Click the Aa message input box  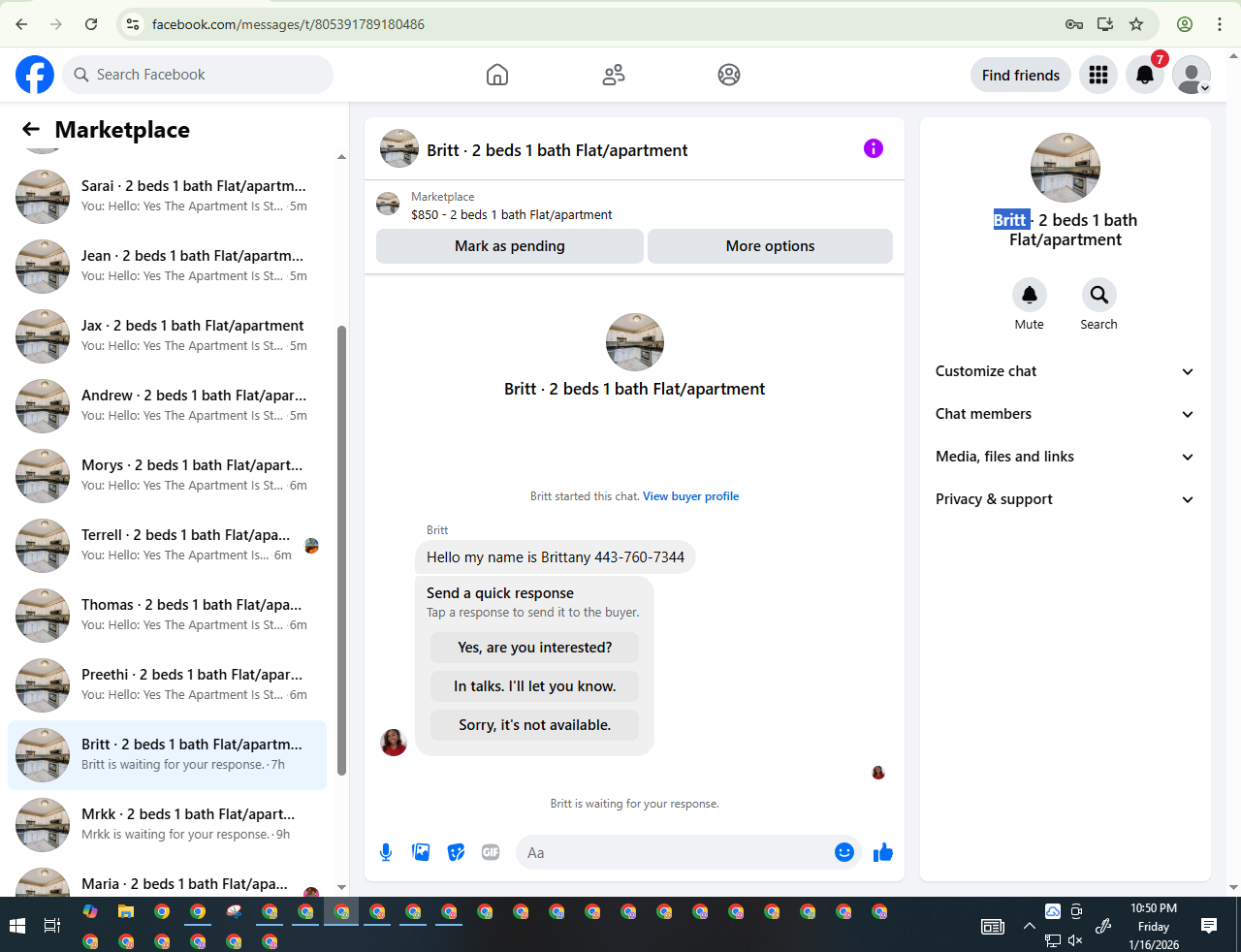coord(676,853)
